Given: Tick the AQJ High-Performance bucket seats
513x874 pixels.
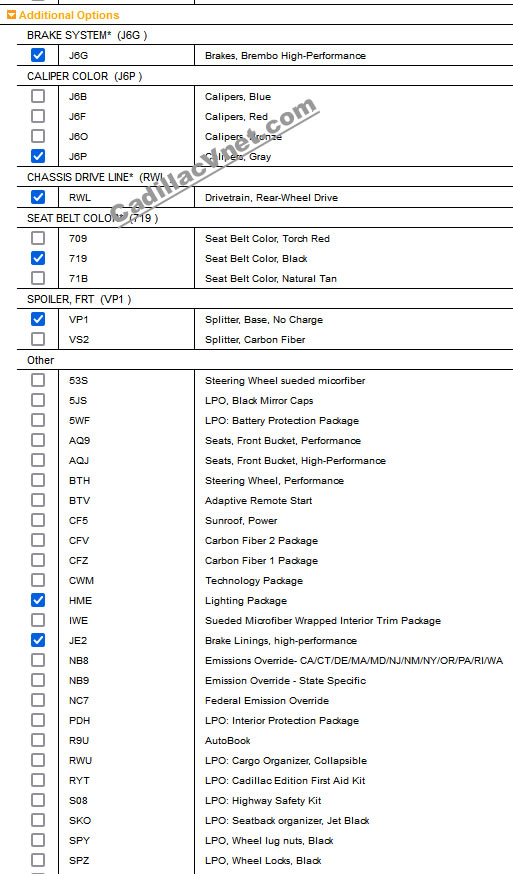Looking at the screenshot, I should click(38, 460).
